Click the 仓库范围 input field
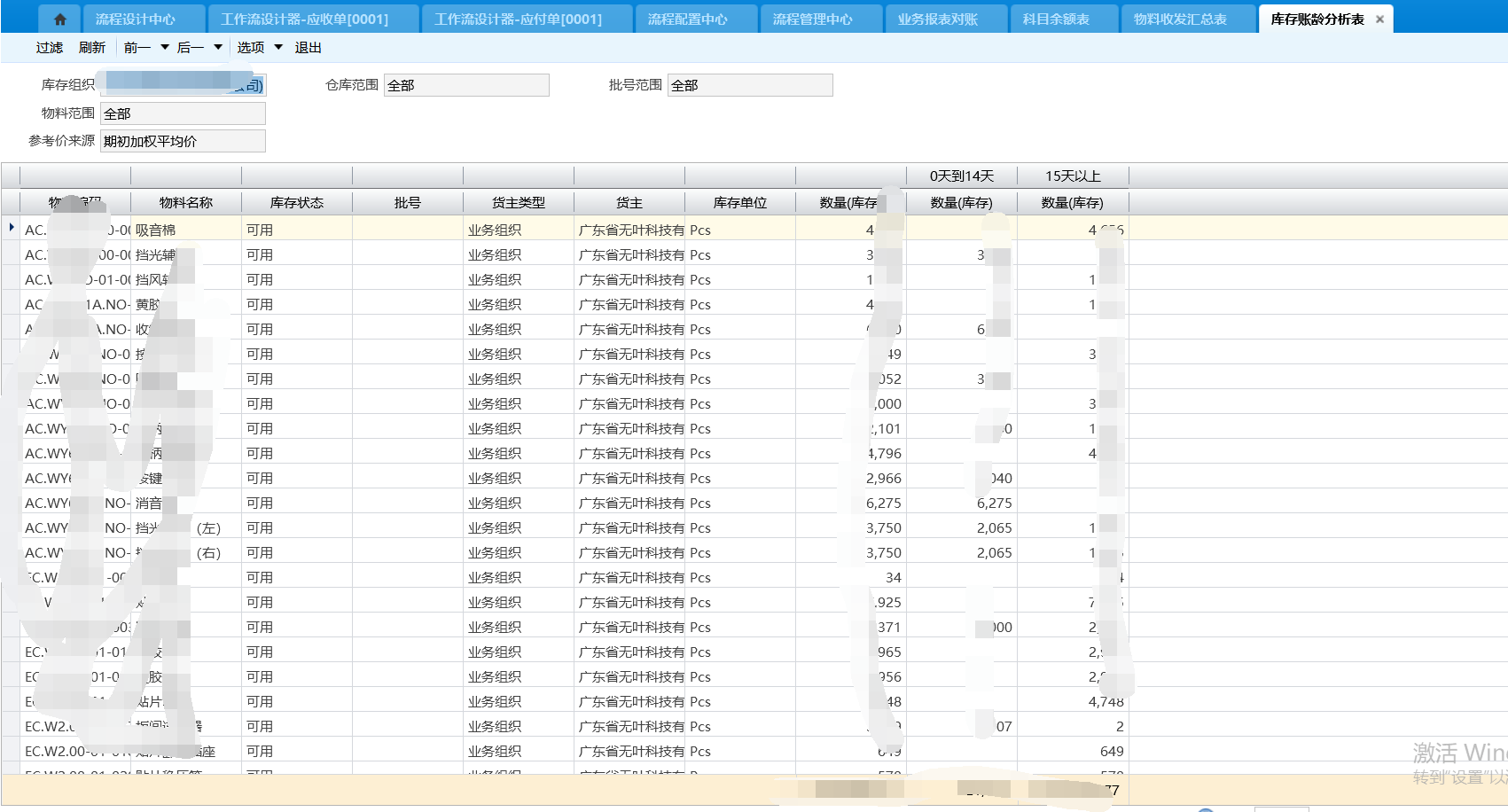This screenshot has height=812, width=1508. 466,85
